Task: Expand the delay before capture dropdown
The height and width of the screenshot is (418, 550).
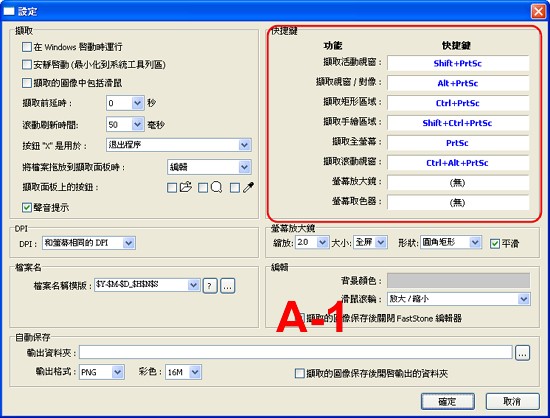Action: [x=137, y=103]
